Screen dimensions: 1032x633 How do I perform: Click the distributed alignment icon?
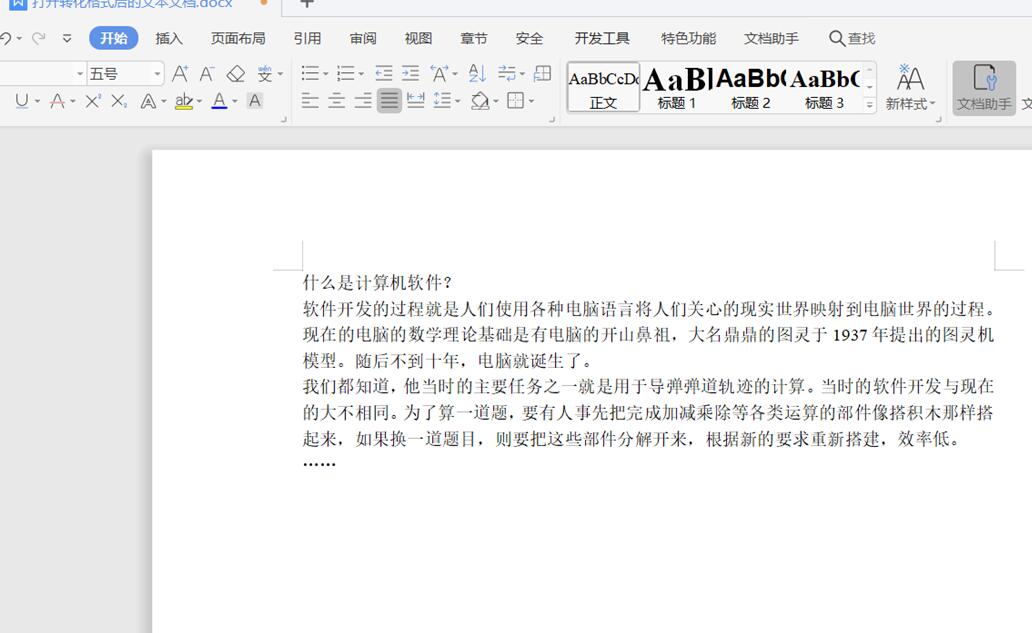[x=415, y=101]
